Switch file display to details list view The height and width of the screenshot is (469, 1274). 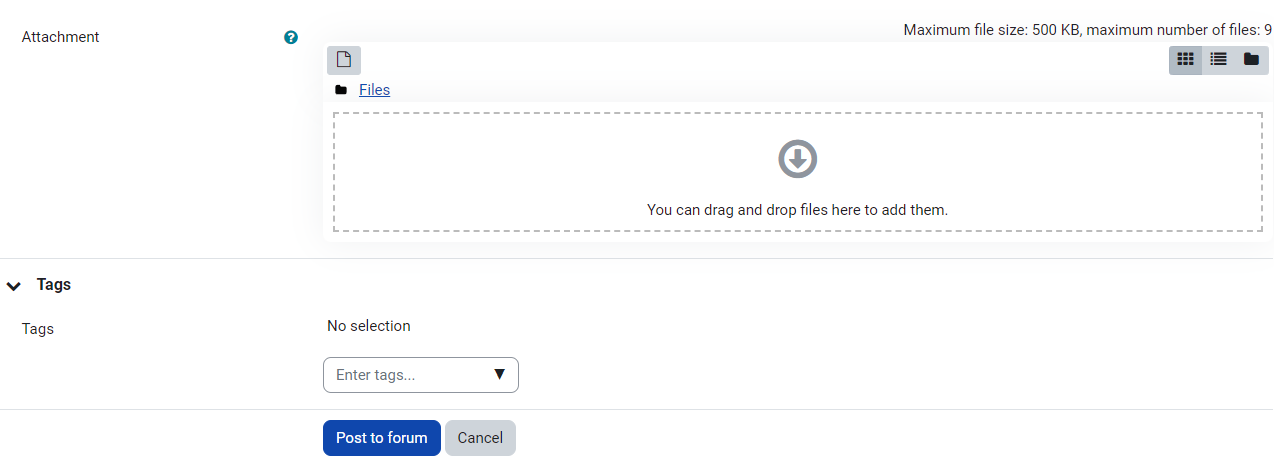1218,60
